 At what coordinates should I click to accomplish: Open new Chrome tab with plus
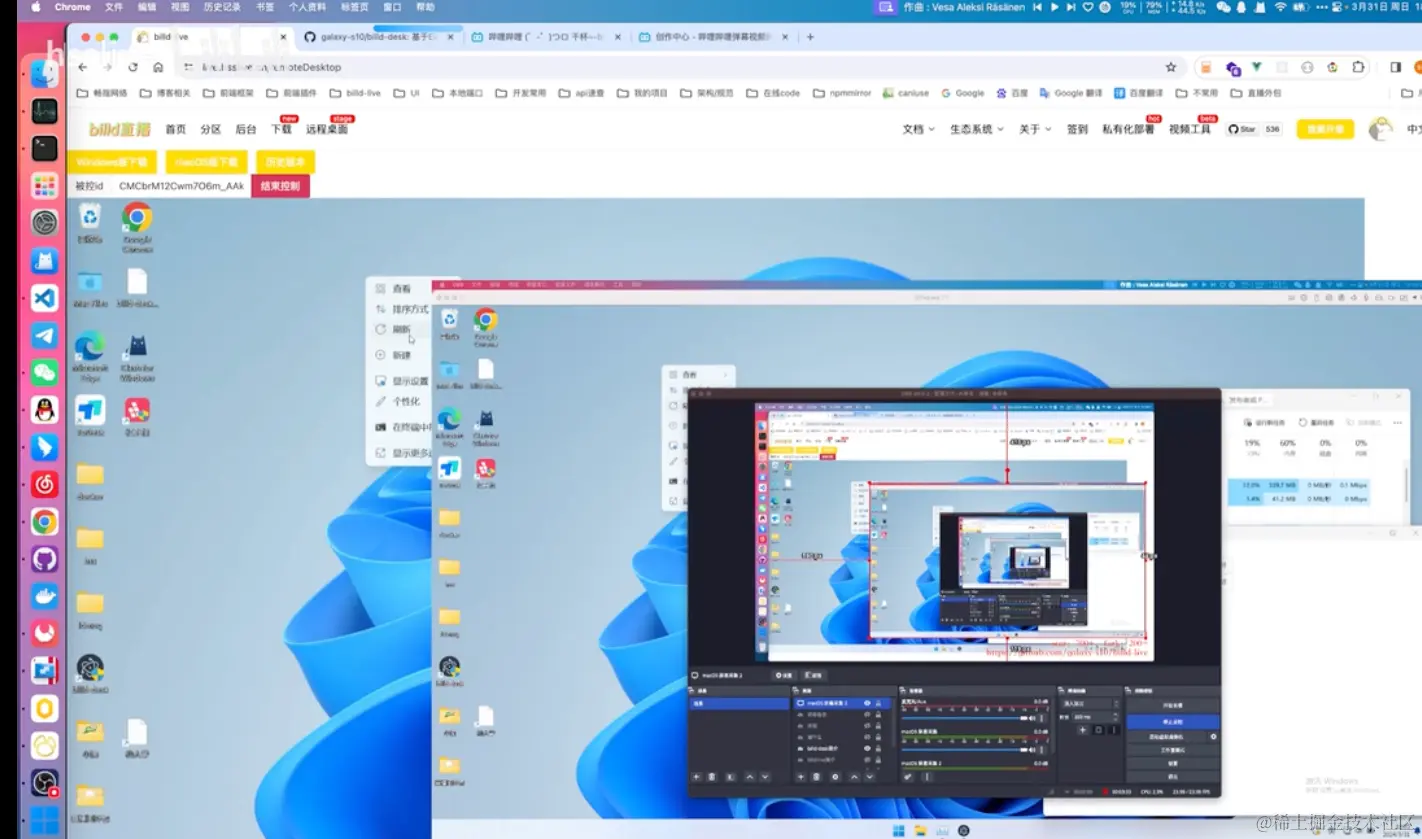(x=810, y=37)
